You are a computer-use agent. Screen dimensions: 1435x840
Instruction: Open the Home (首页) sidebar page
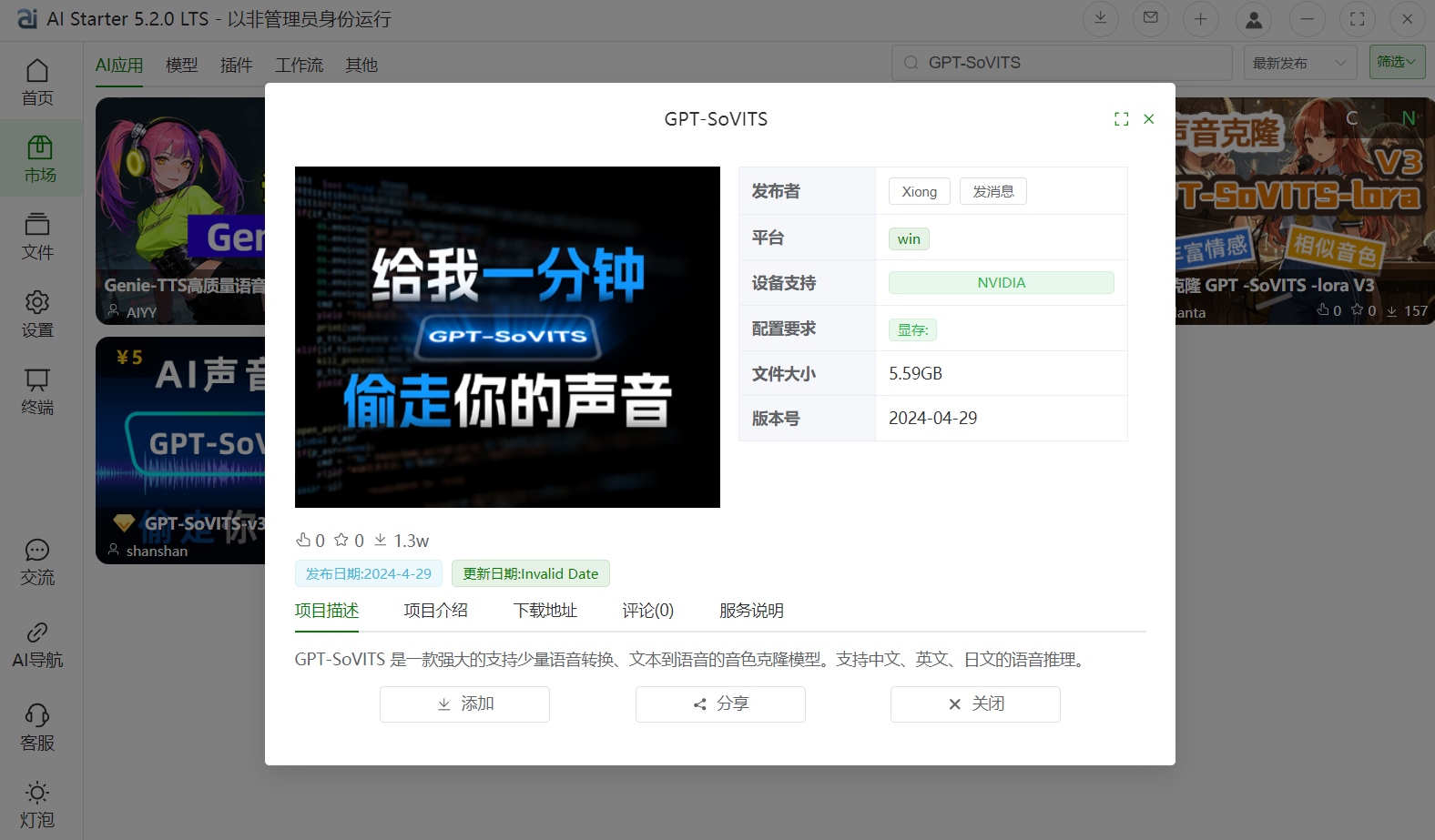(x=37, y=82)
